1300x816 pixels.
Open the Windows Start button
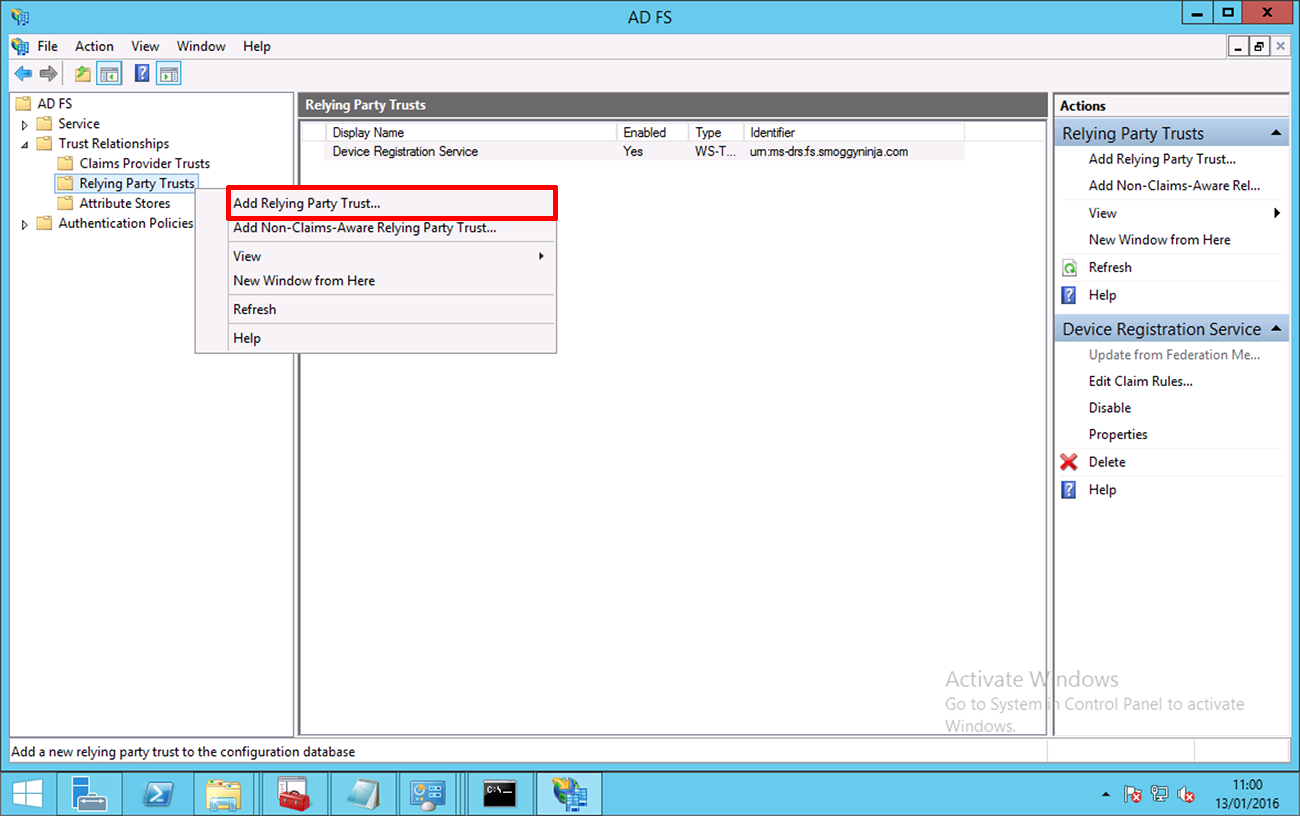click(x=27, y=794)
